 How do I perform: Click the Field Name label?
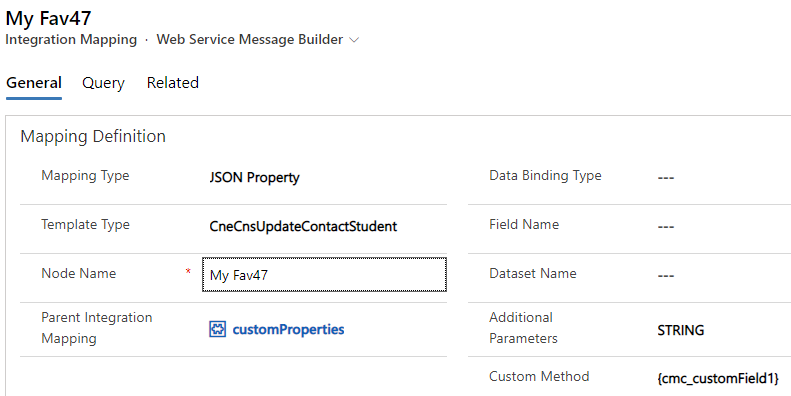pyautogui.click(x=524, y=224)
